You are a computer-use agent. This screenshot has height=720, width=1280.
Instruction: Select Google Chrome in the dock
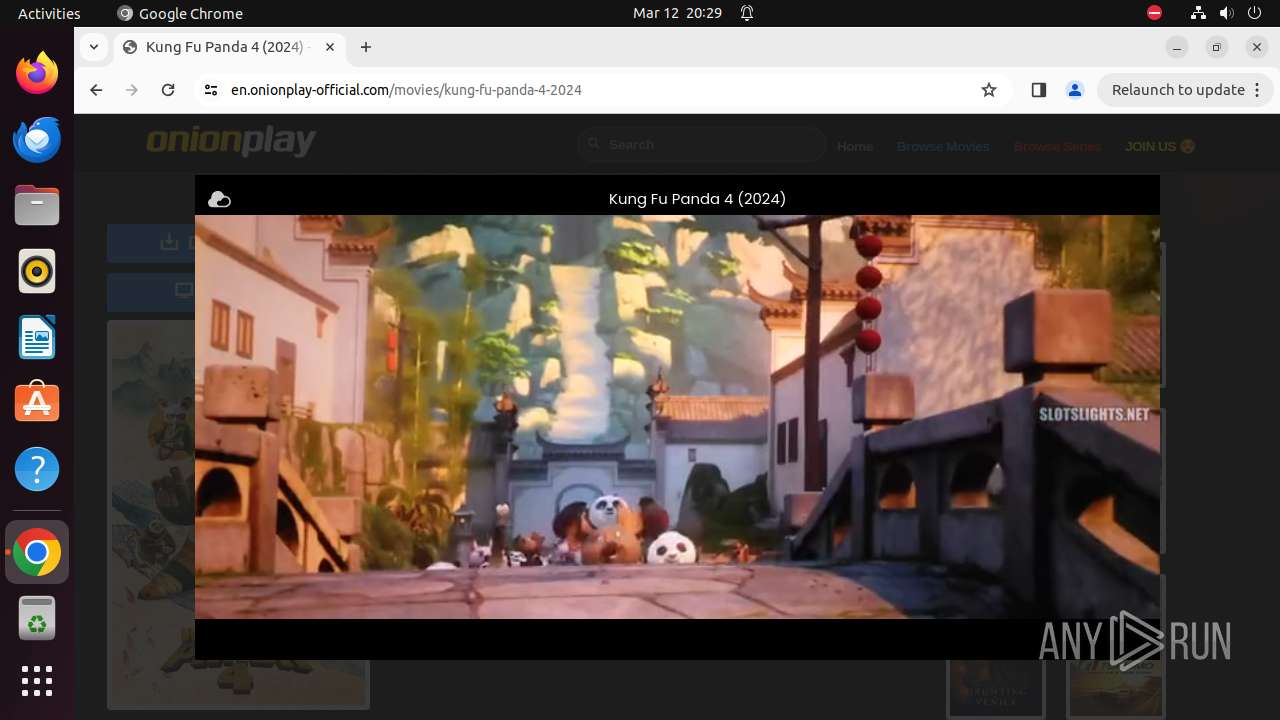point(37,552)
